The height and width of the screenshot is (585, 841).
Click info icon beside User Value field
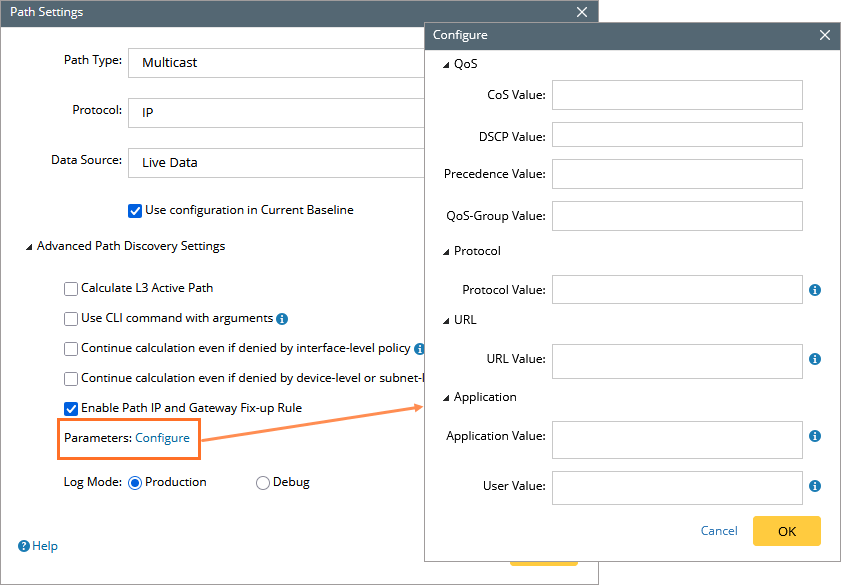[815, 486]
